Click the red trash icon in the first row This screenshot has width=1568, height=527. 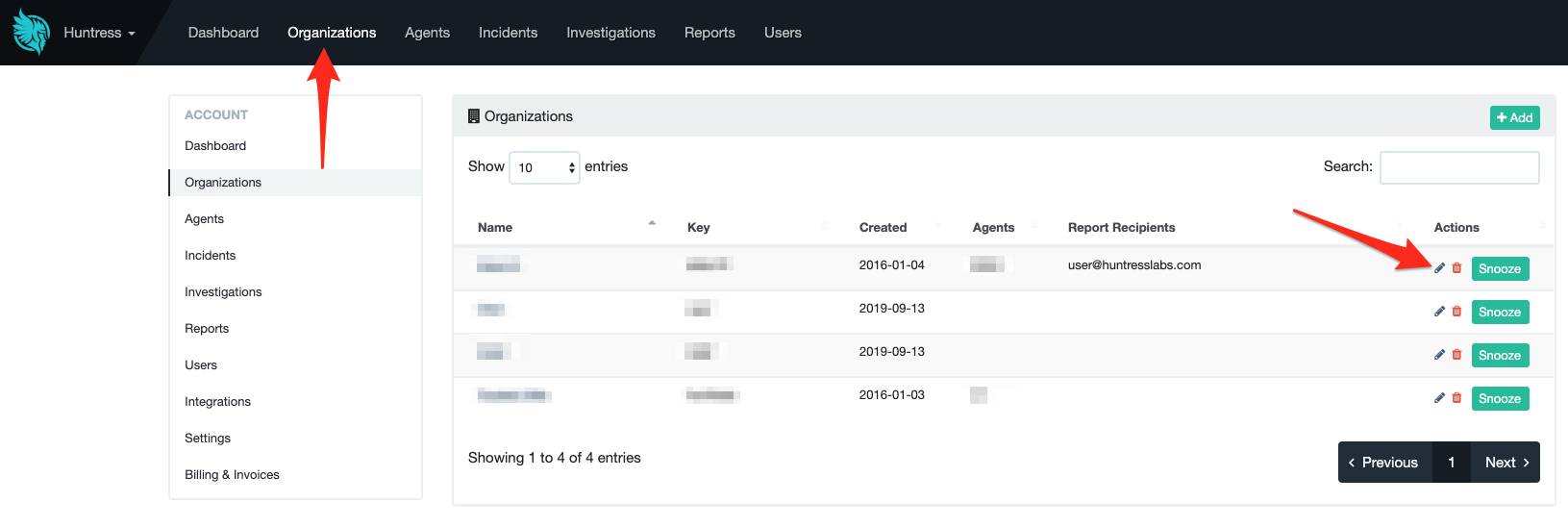point(1456,268)
